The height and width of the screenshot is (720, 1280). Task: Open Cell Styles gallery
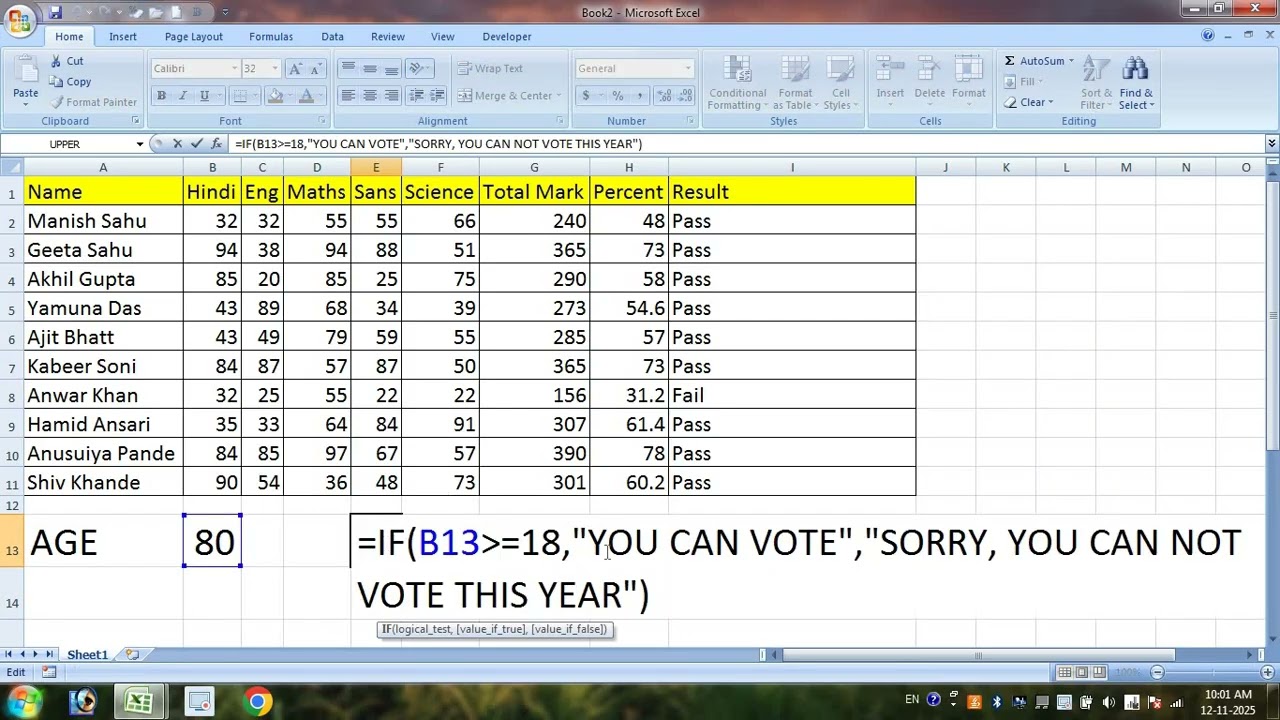pos(840,83)
